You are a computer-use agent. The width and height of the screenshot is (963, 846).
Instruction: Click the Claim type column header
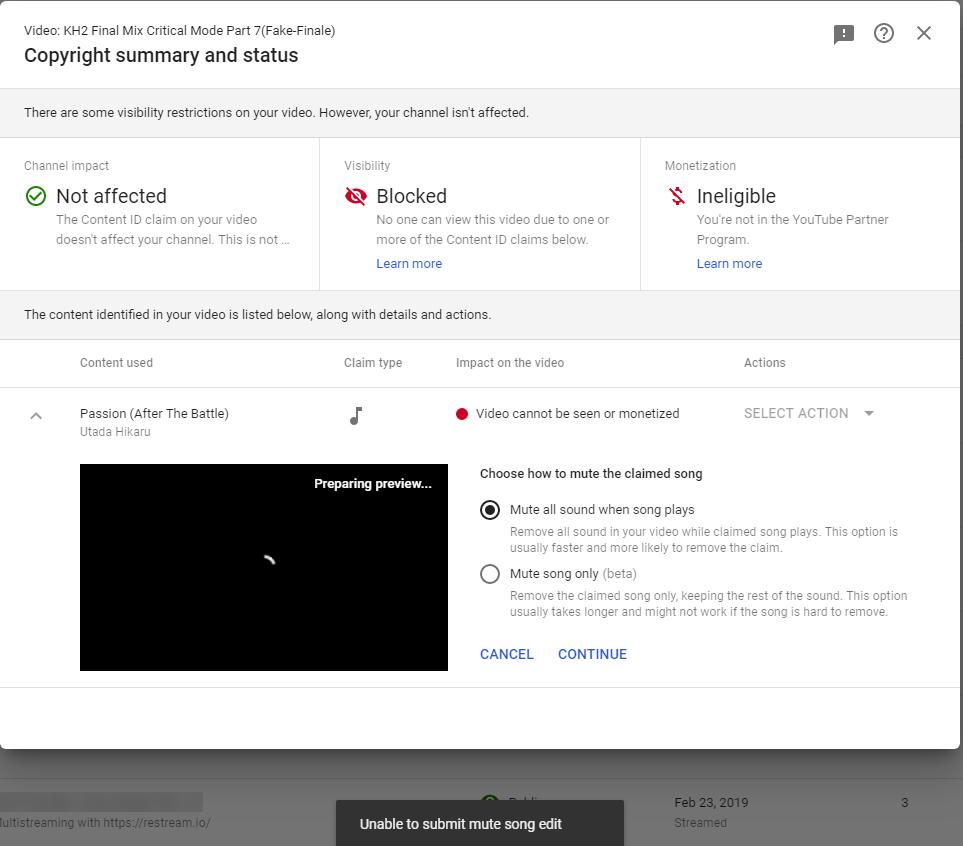click(x=373, y=362)
